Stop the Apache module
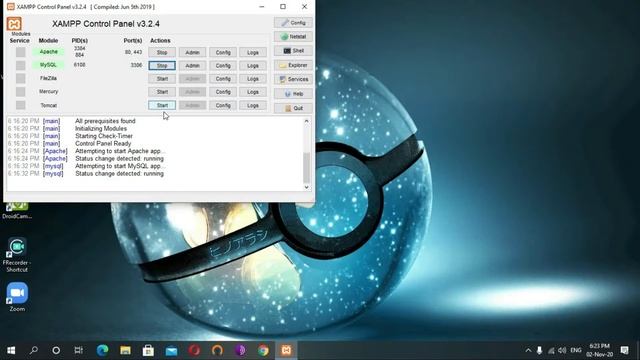 [x=162, y=53]
